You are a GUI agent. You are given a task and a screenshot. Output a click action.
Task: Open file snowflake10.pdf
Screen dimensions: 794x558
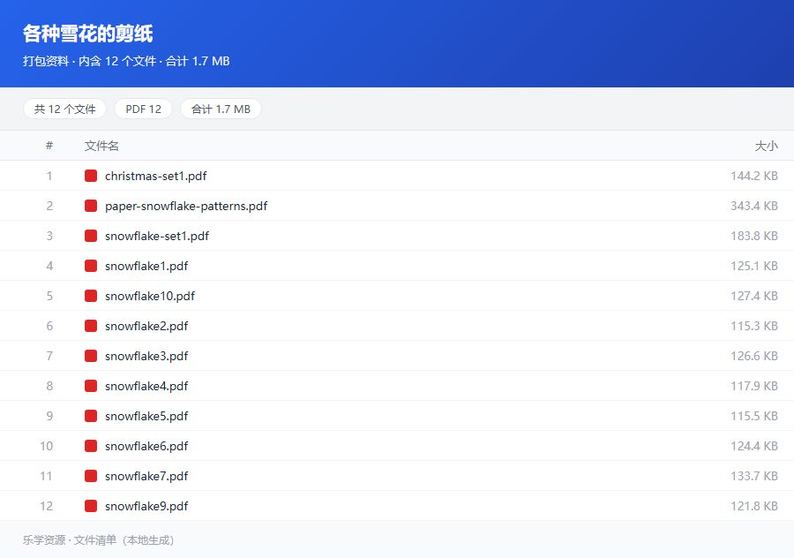point(149,296)
